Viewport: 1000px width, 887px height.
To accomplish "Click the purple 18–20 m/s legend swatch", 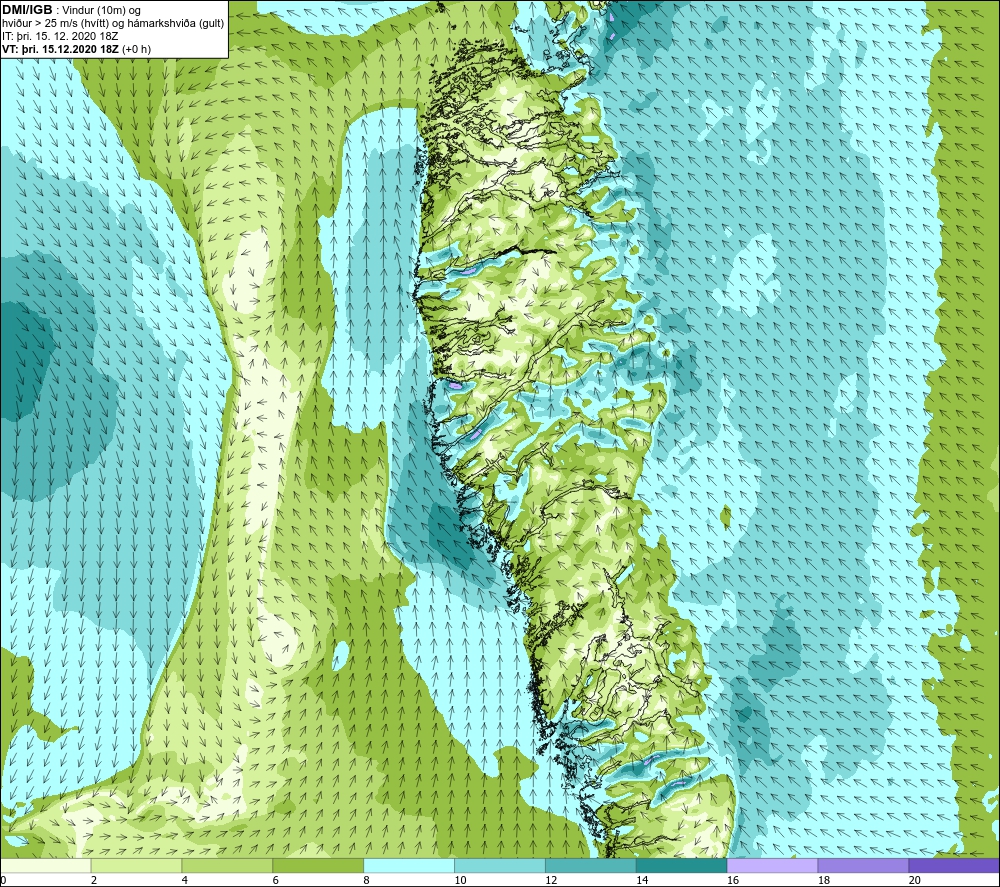I will pyautogui.click(x=864, y=865).
